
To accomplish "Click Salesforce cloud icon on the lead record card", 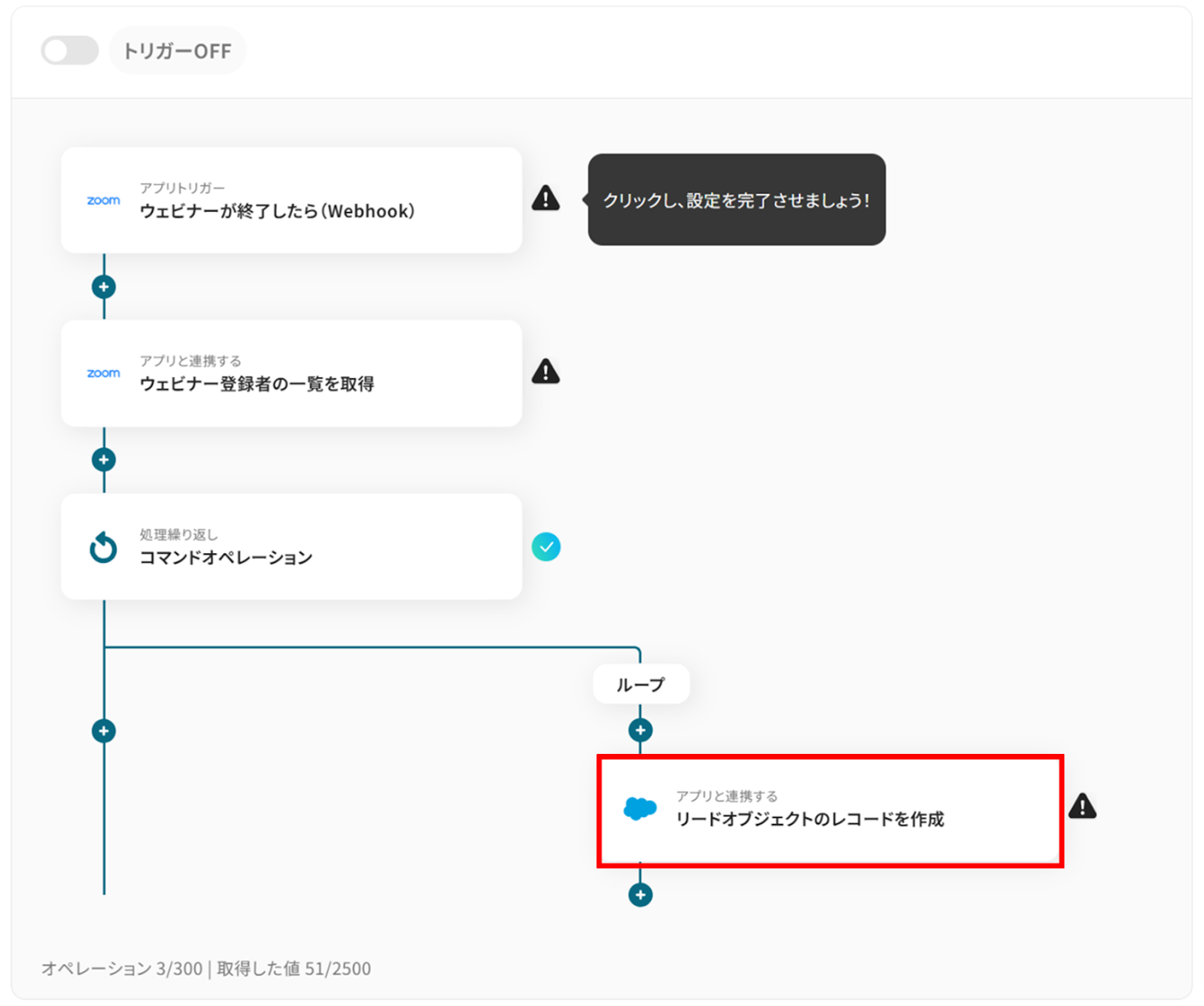I will pyautogui.click(x=640, y=809).
